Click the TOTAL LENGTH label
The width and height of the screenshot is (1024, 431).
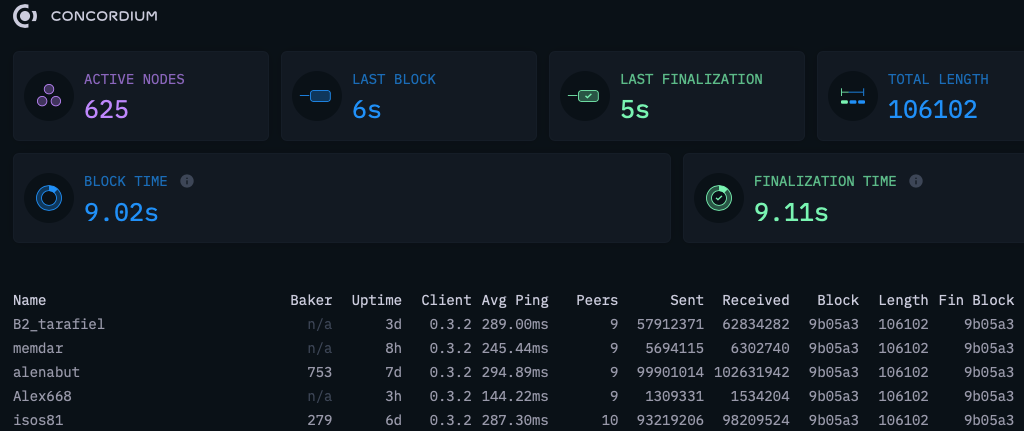point(938,80)
